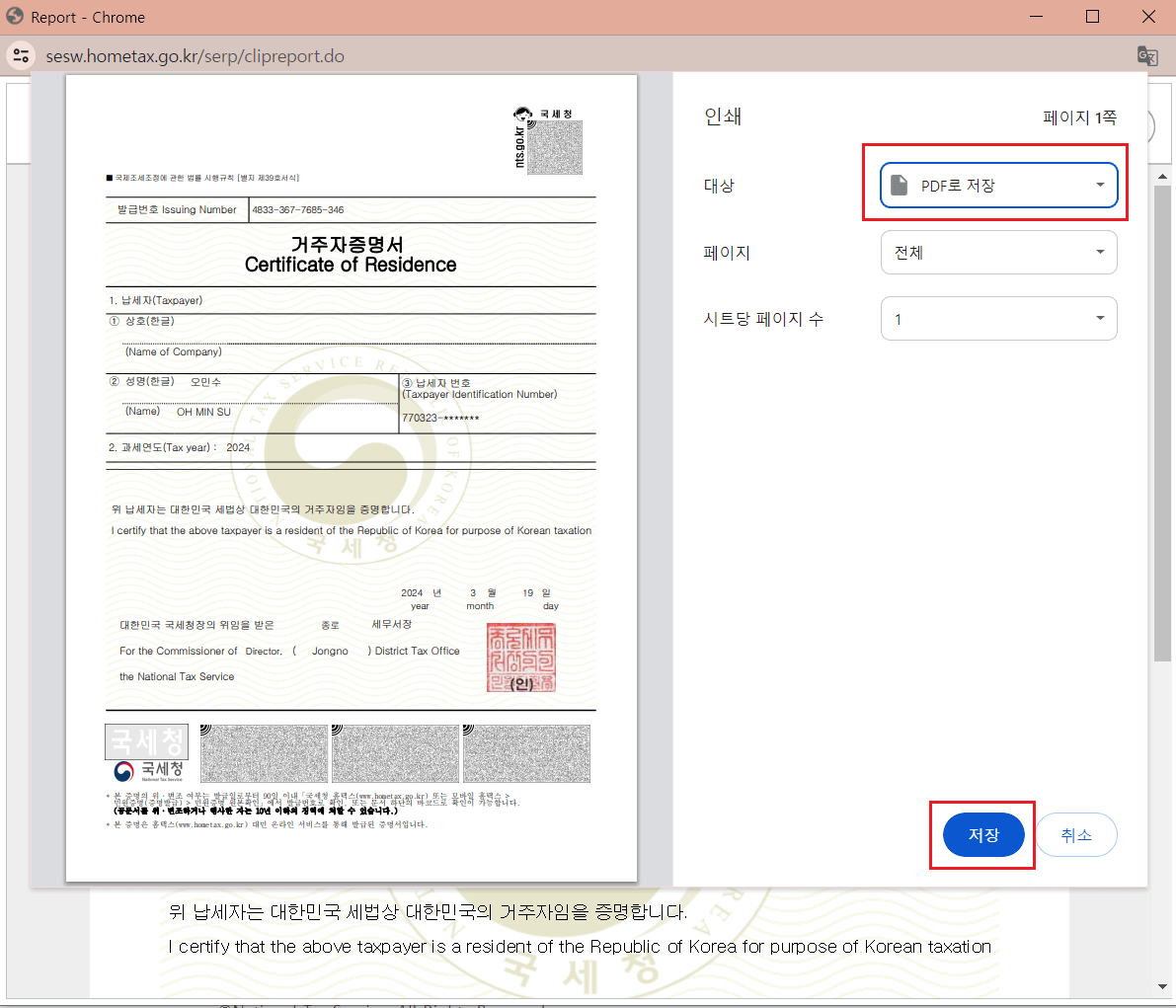
Task: Open the 대상 dropdown showing PDF로 저장
Action: (998, 185)
